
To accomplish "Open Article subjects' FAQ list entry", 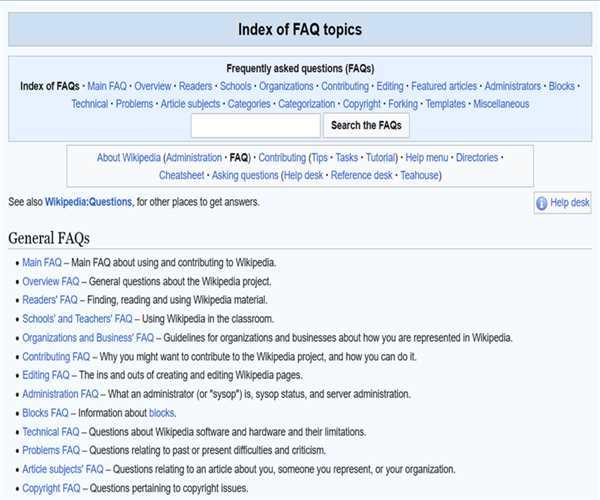I will point(63,469).
